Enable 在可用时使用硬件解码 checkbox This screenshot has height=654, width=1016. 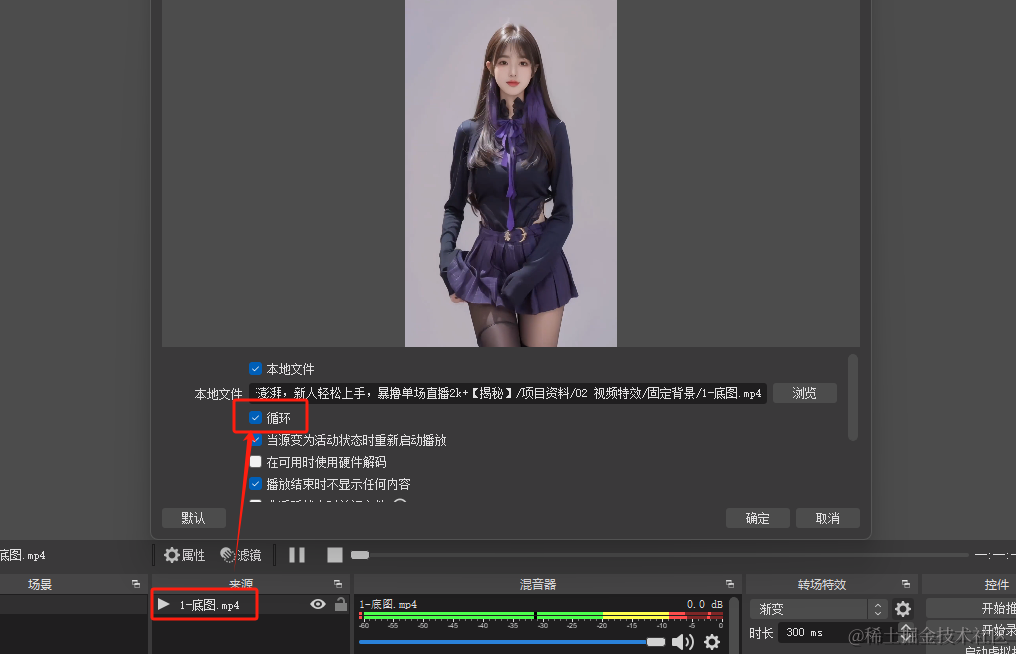tap(255, 461)
